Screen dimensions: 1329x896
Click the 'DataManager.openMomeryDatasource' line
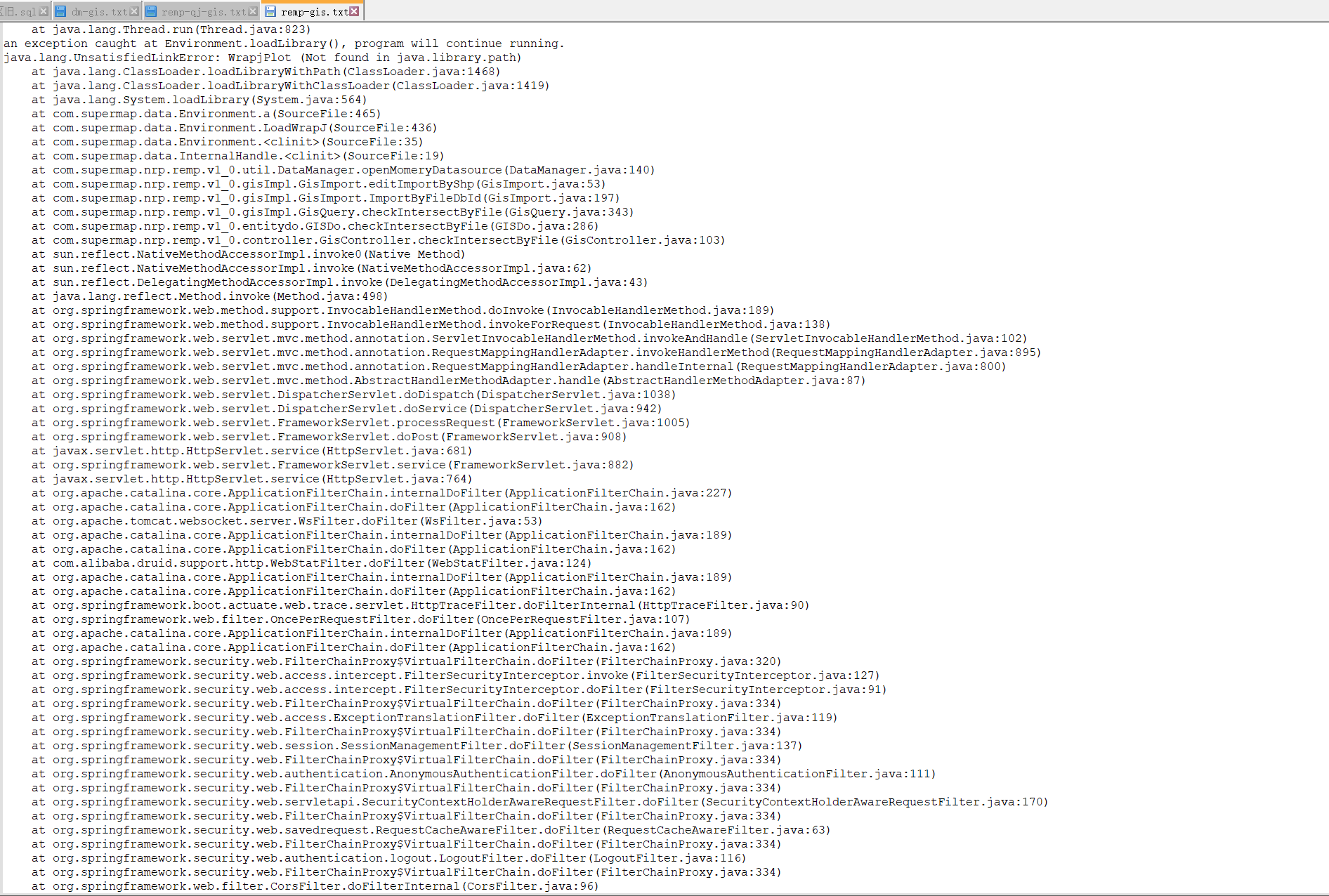coord(343,170)
